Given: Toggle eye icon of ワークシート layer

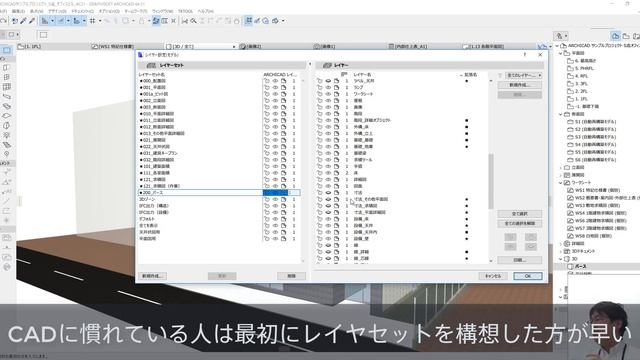Looking at the screenshot, I should point(328,94).
